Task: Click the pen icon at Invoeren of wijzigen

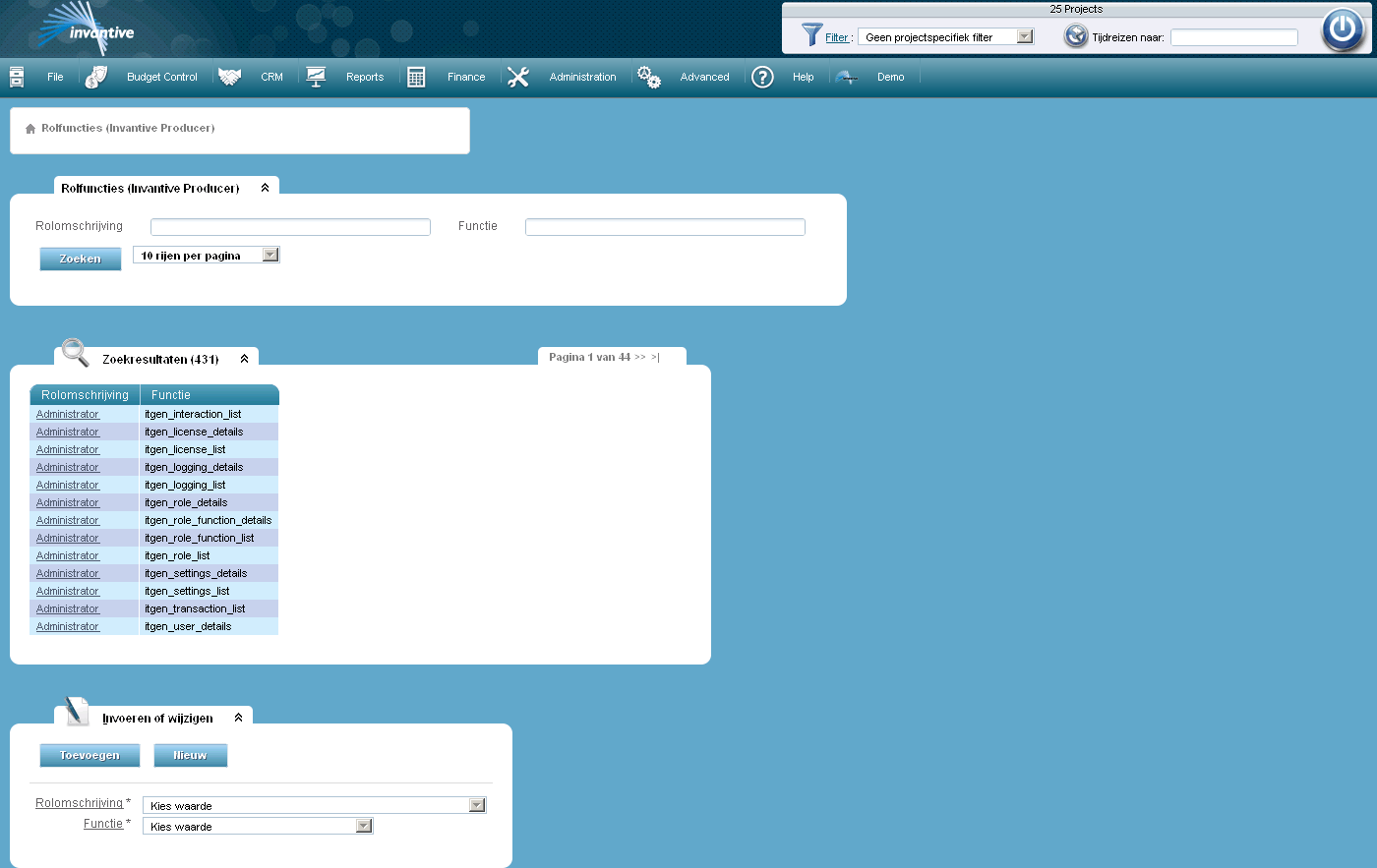Action: click(x=76, y=710)
